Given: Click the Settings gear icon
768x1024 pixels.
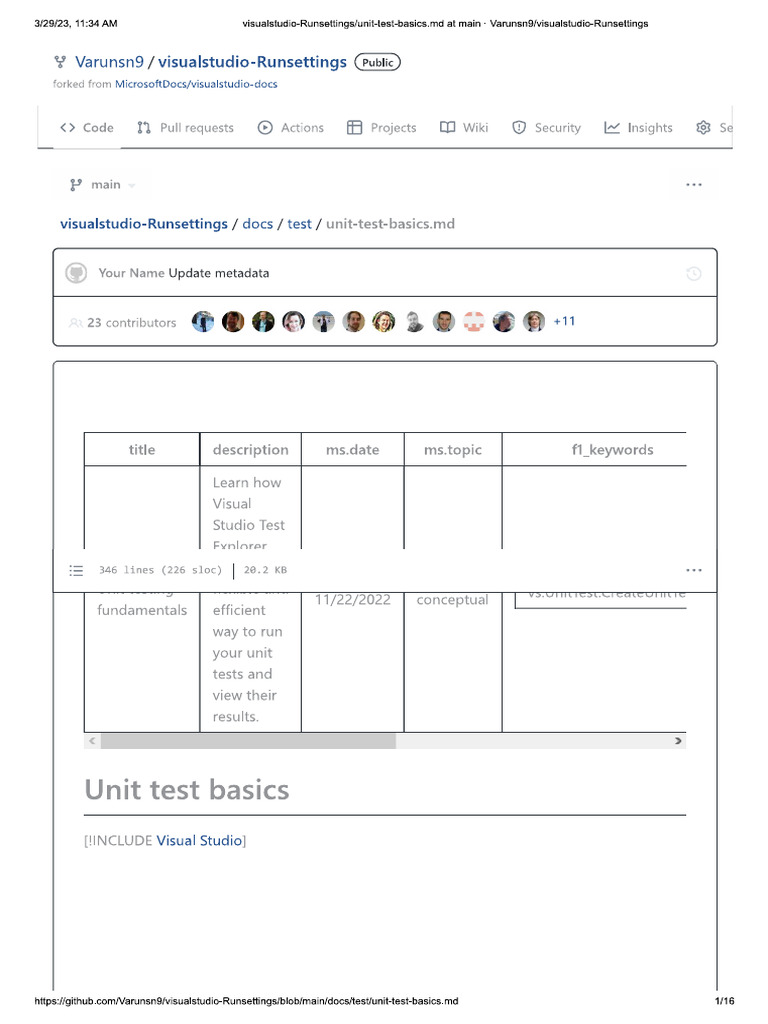Looking at the screenshot, I should pyautogui.click(x=704, y=128).
